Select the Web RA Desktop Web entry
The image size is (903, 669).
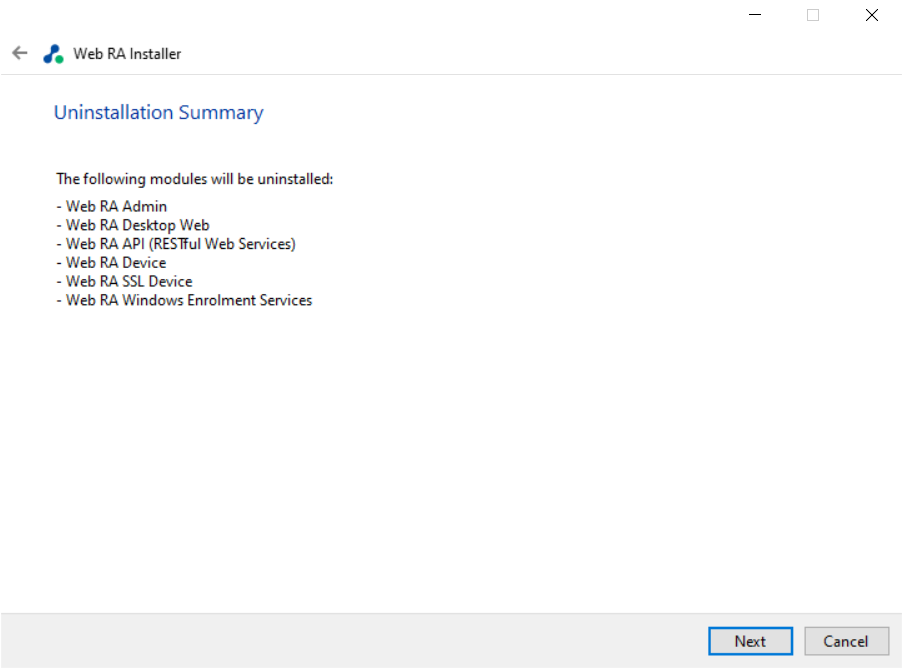click(133, 225)
